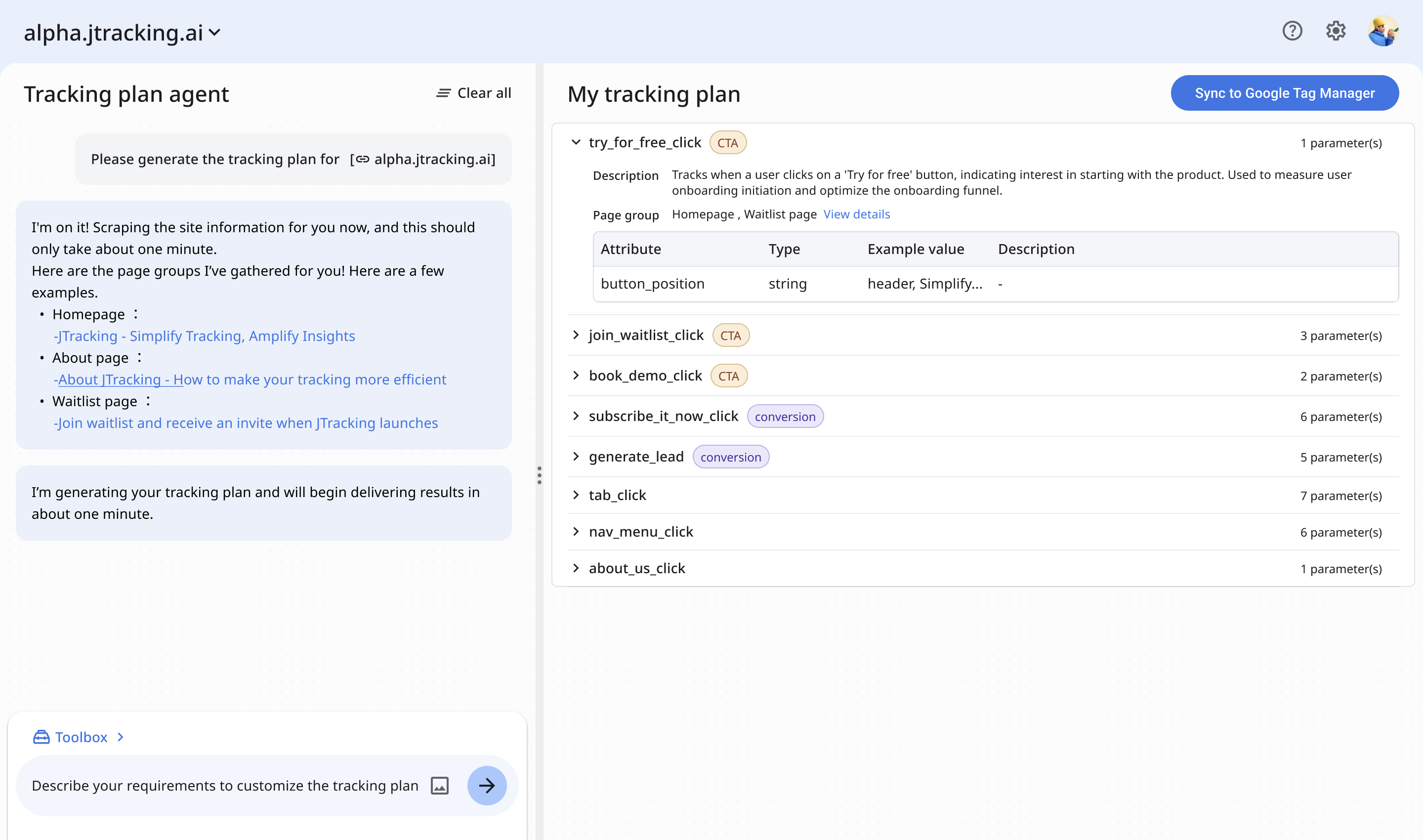Open the View details link
1423x840 pixels.
pos(856,214)
